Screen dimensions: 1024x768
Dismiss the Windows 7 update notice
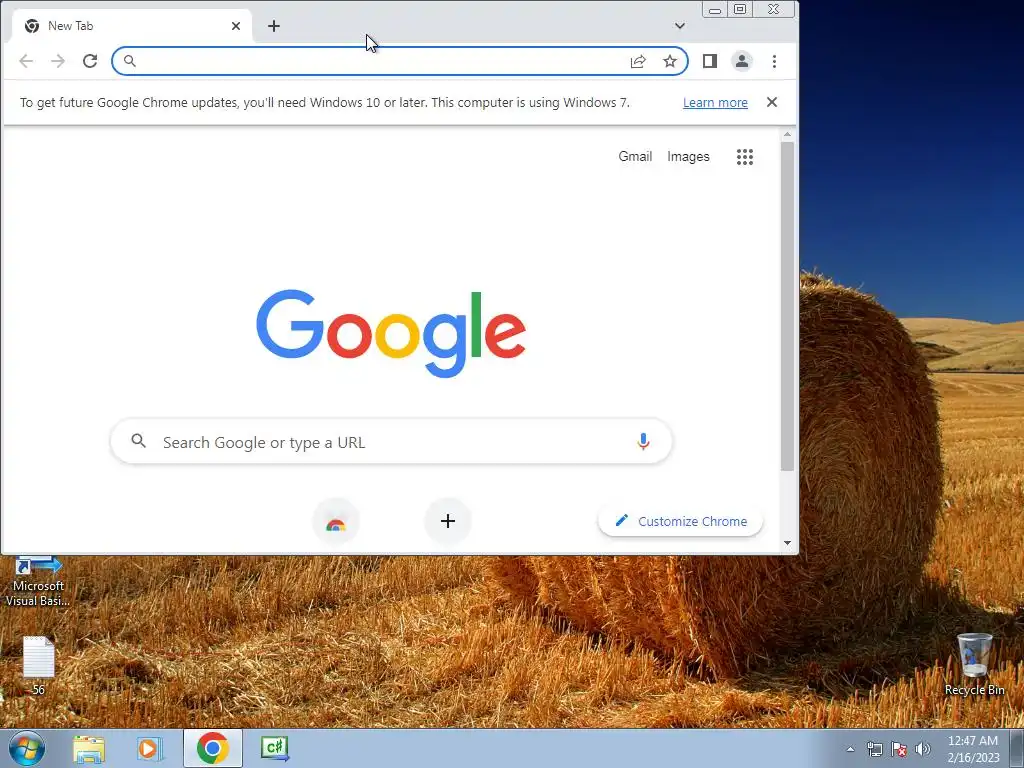[x=772, y=102]
